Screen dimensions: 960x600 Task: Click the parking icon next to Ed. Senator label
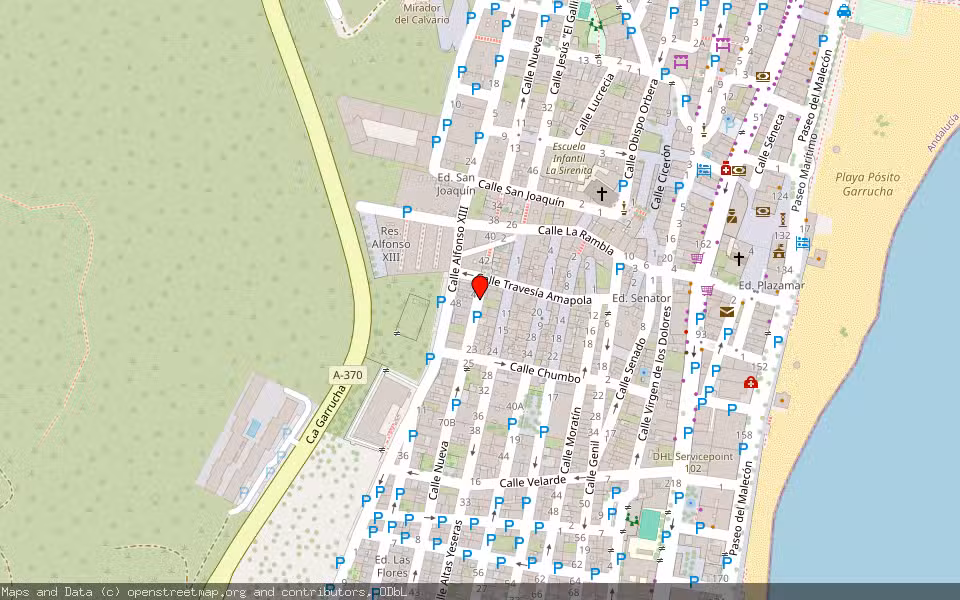[620, 268]
